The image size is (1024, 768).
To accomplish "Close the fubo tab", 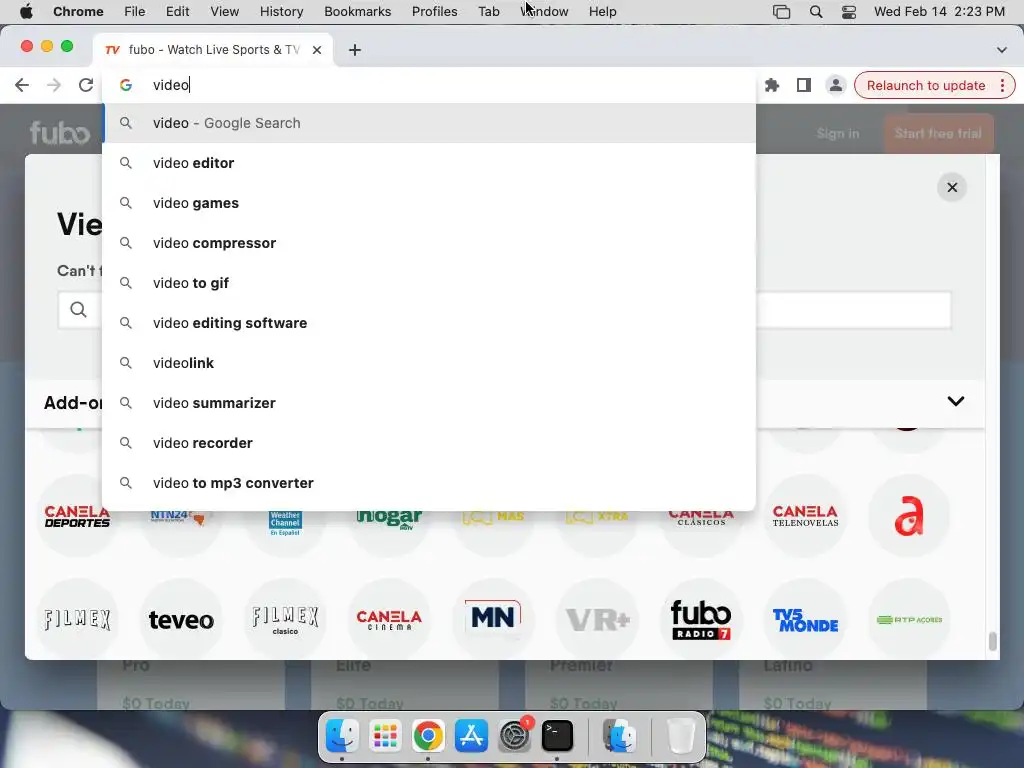I will tap(317, 50).
